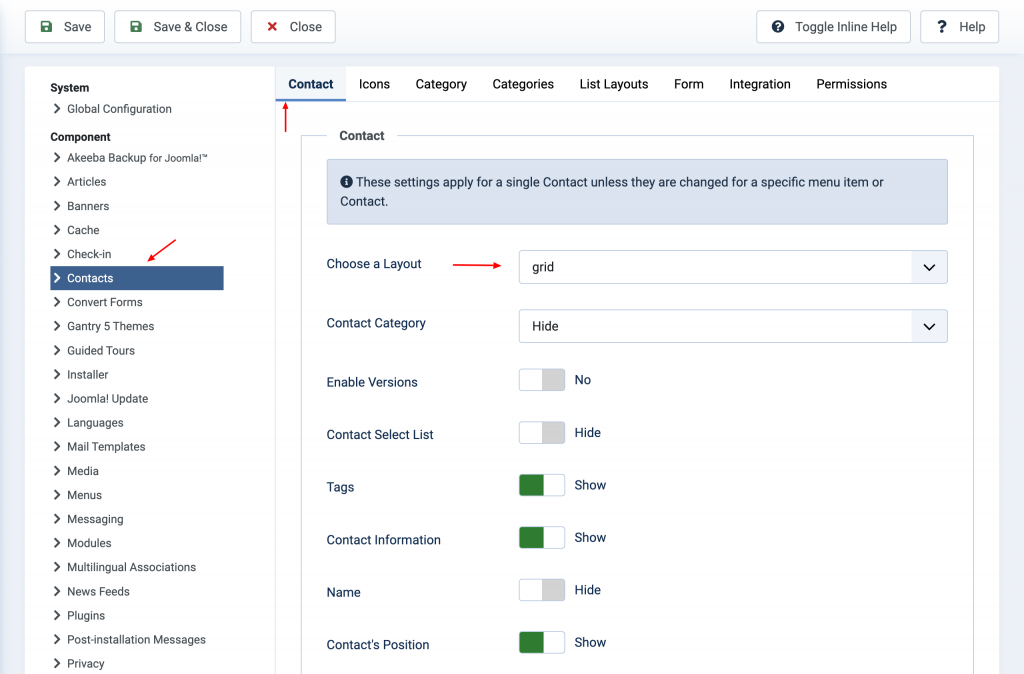The image size is (1024, 674).
Task: Switch to the Icons tab
Action: coord(374,84)
